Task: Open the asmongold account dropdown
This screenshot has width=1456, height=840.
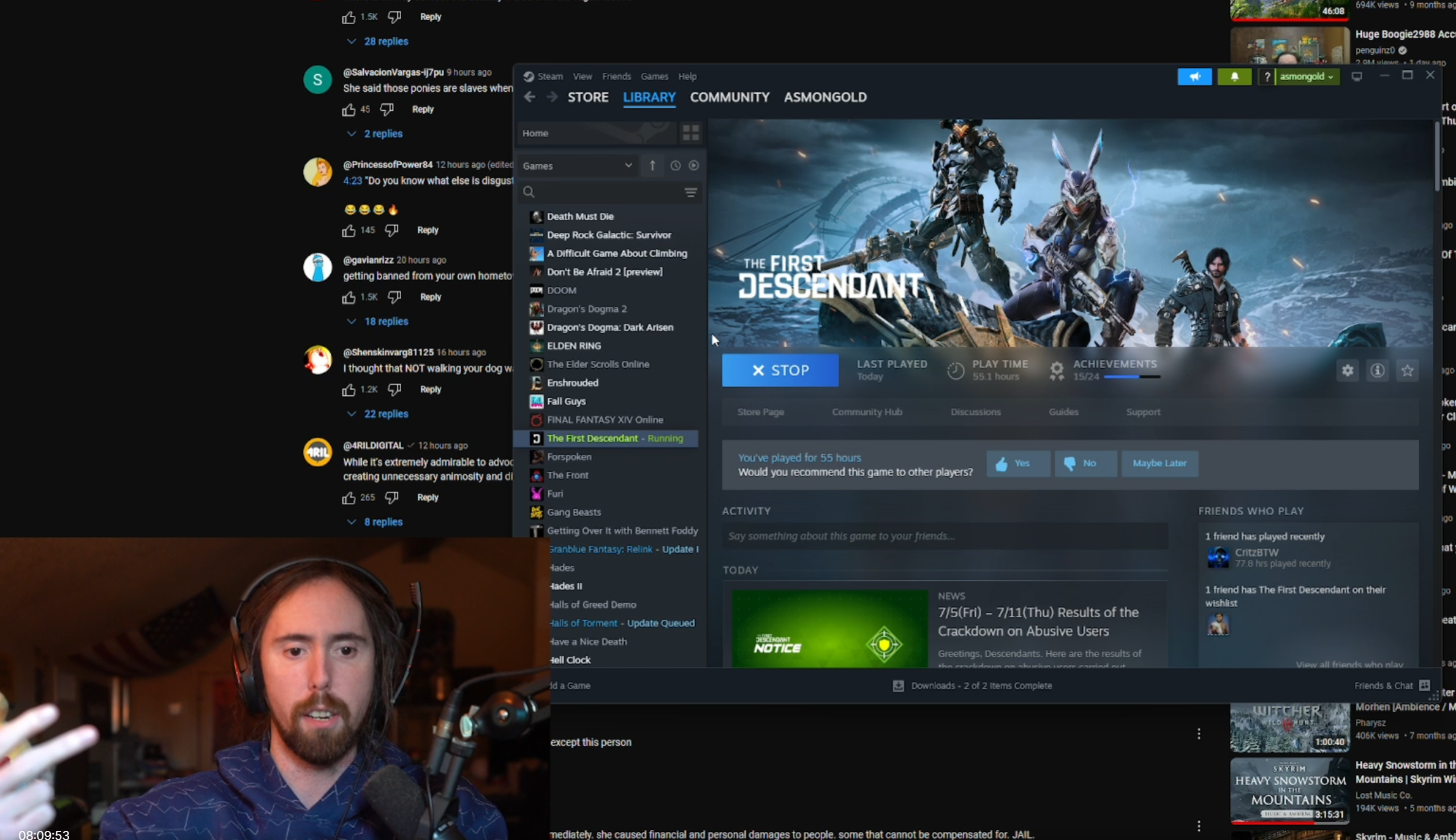Action: [x=1307, y=77]
